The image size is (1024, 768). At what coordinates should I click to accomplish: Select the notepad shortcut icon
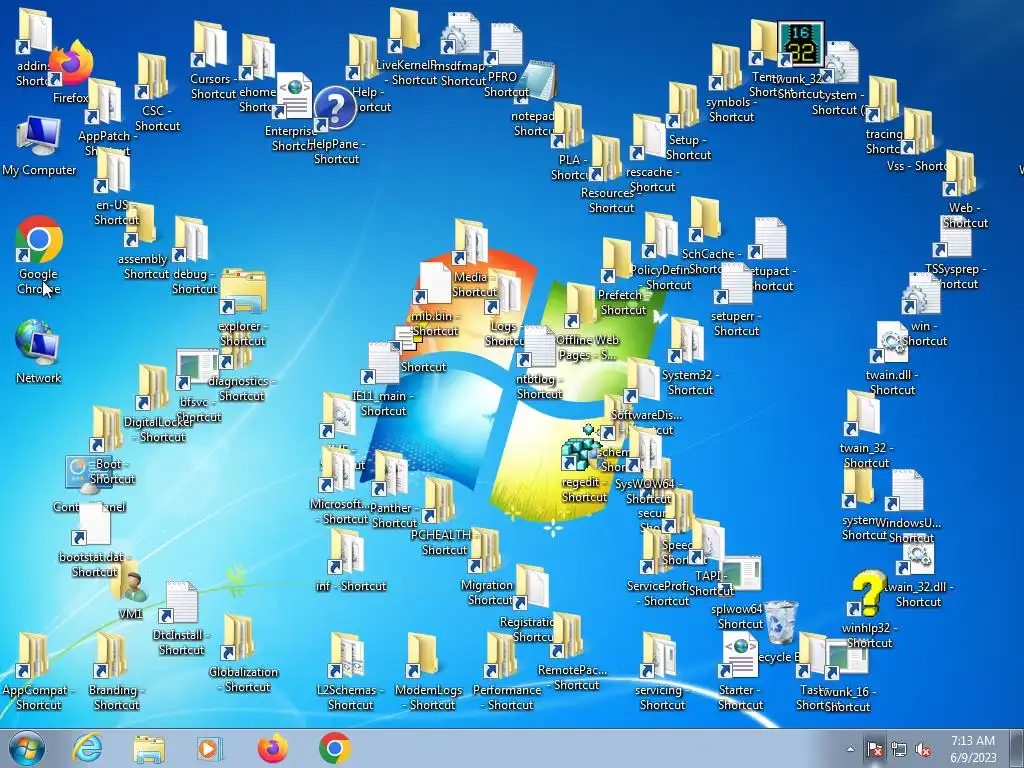click(539, 82)
